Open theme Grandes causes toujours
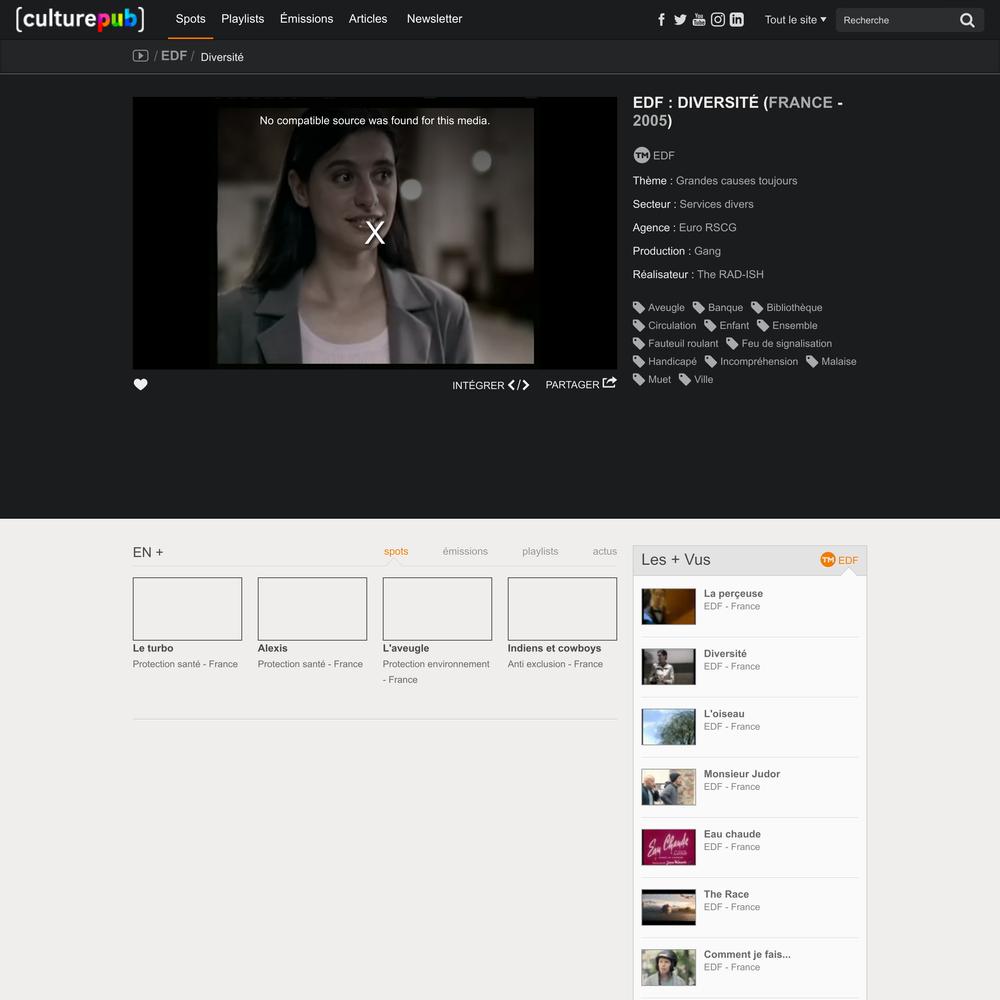Screen dimensions: 1000x1000 coord(737,180)
